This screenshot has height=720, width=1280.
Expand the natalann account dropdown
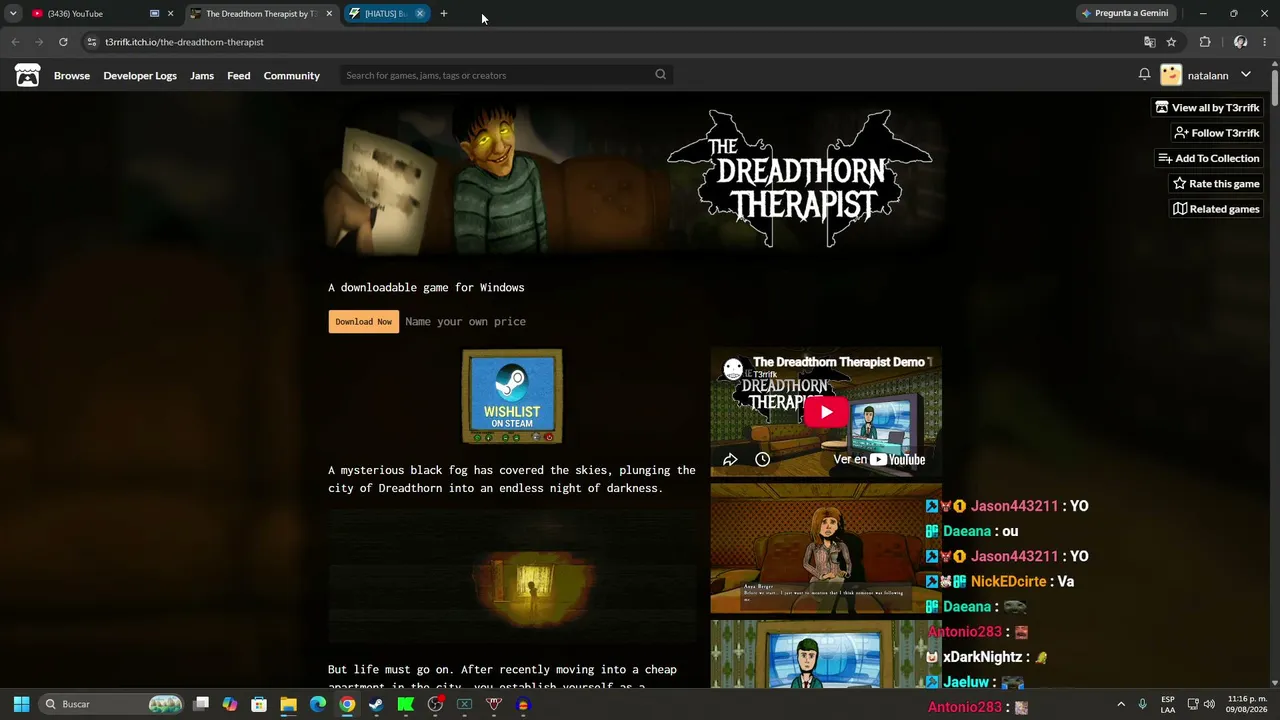pos(1246,75)
